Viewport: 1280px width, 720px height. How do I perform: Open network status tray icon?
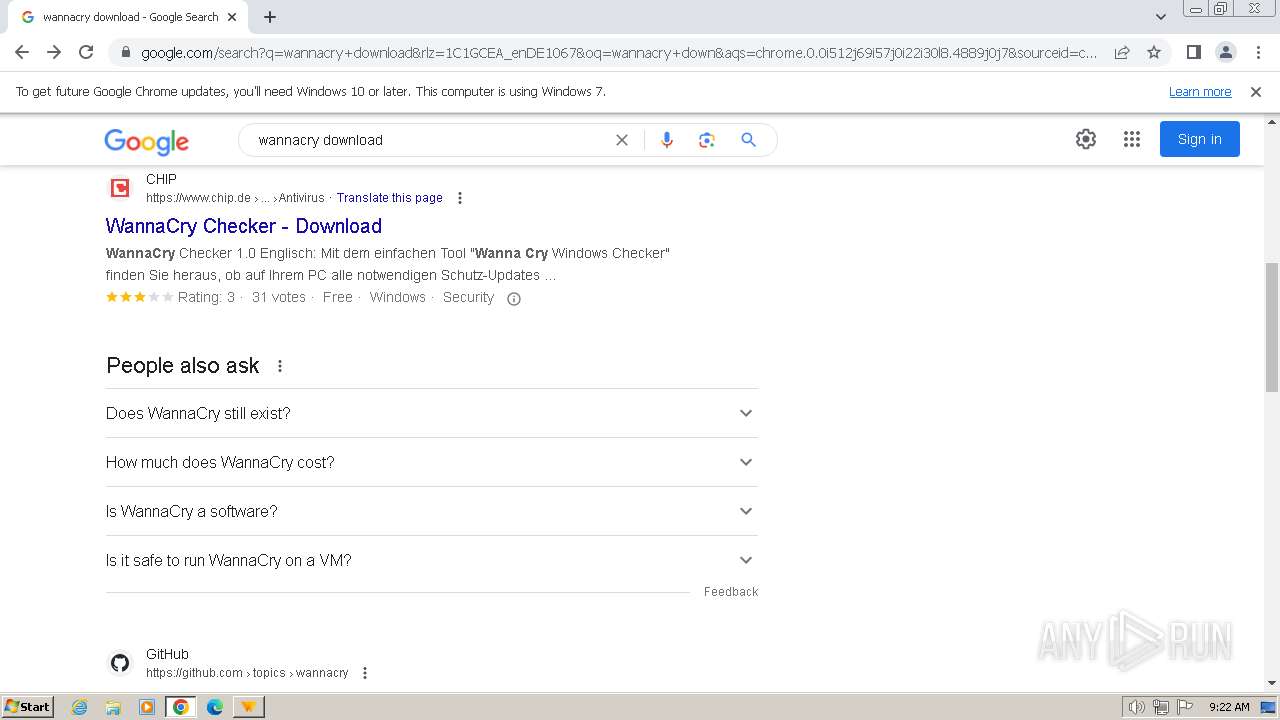tap(1161, 707)
